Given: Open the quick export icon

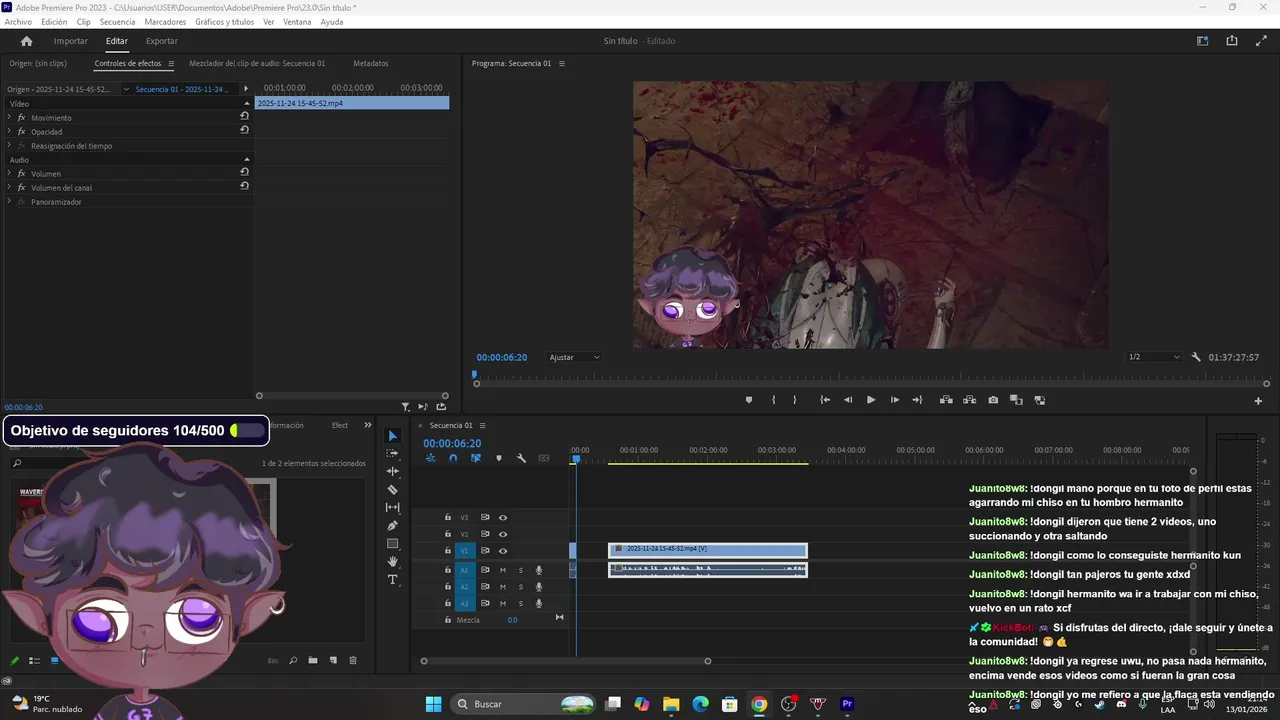Looking at the screenshot, I should click(1232, 41).
